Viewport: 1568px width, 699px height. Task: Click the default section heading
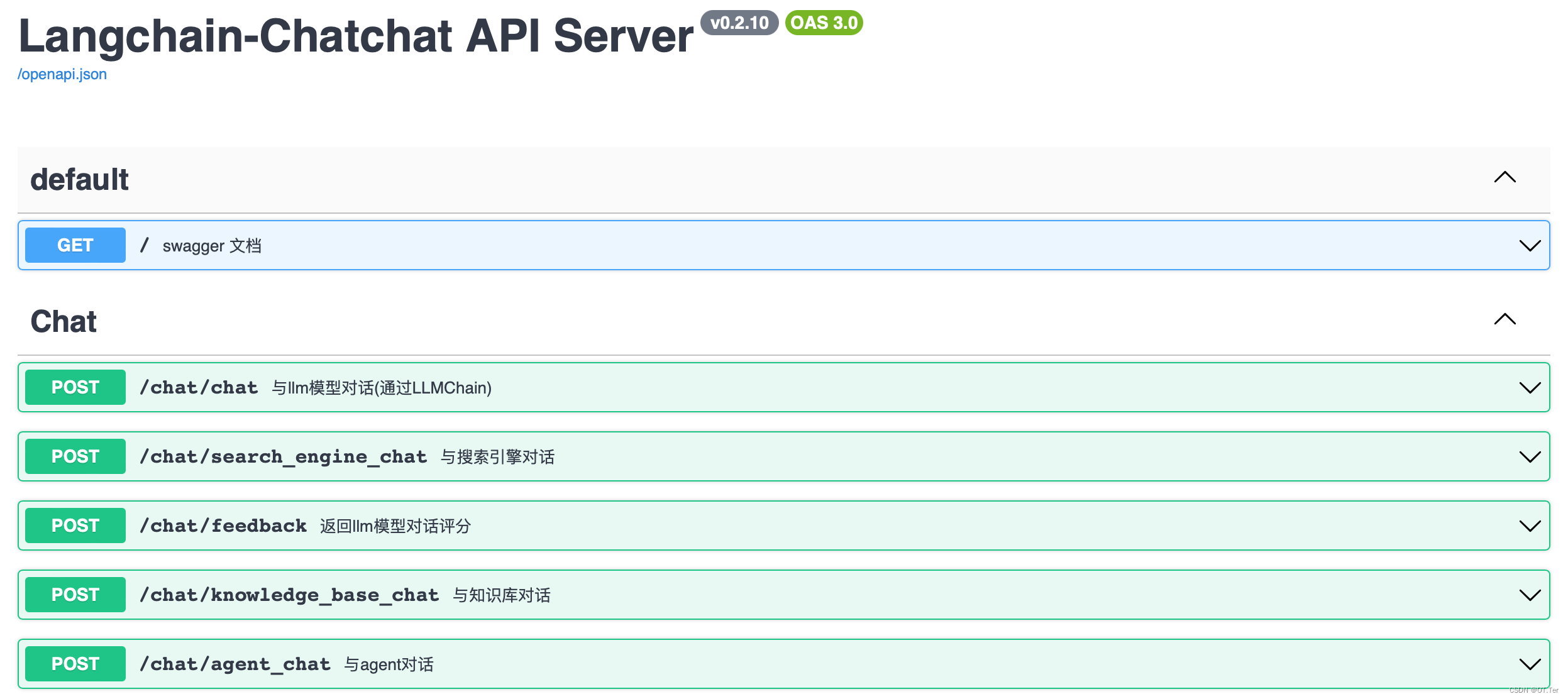(80, 180)
